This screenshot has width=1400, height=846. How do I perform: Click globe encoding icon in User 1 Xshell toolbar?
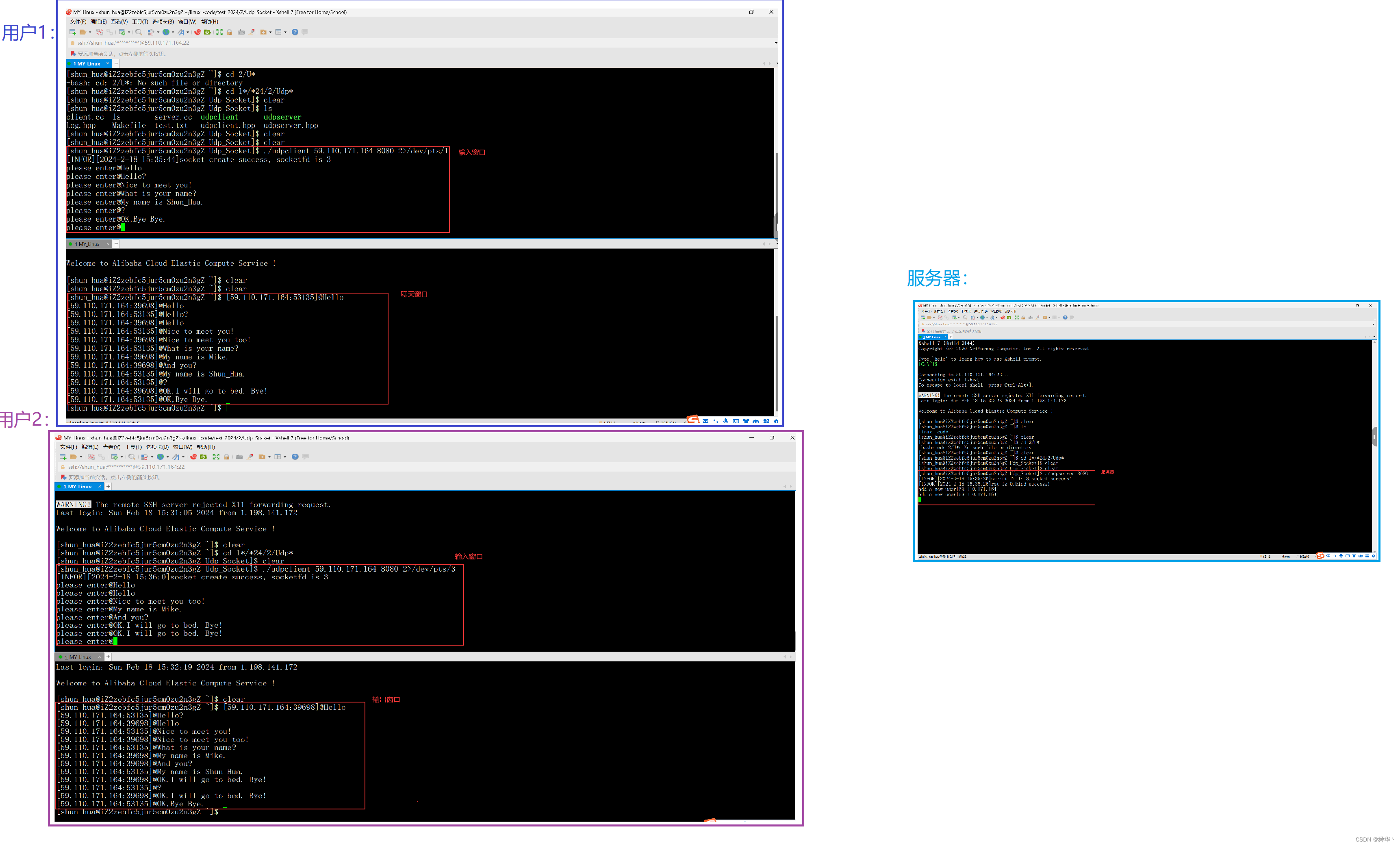tap(166, 33)
